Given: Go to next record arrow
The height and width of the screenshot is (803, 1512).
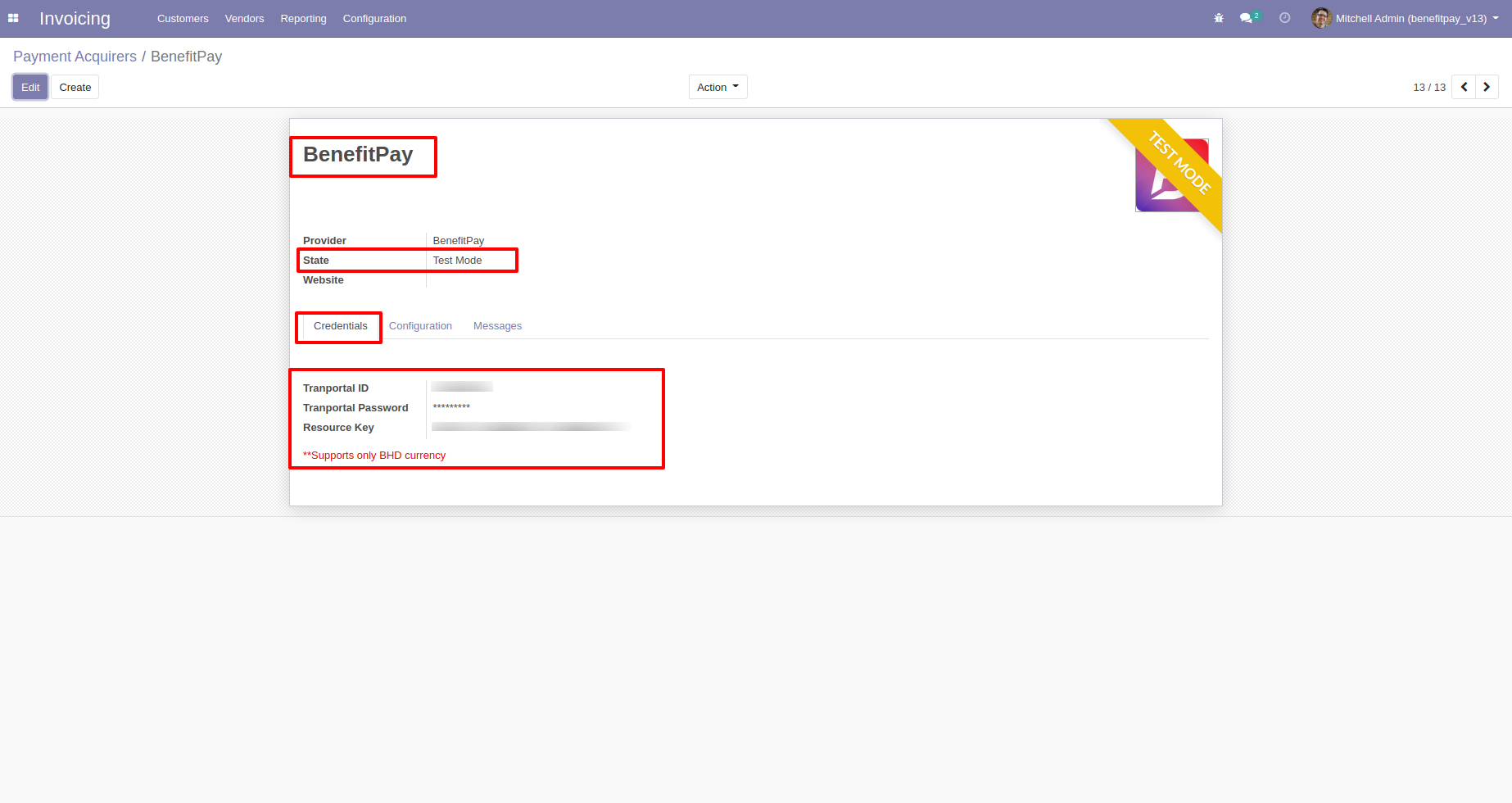Looking at the screenshot, I should [1487, 87].
